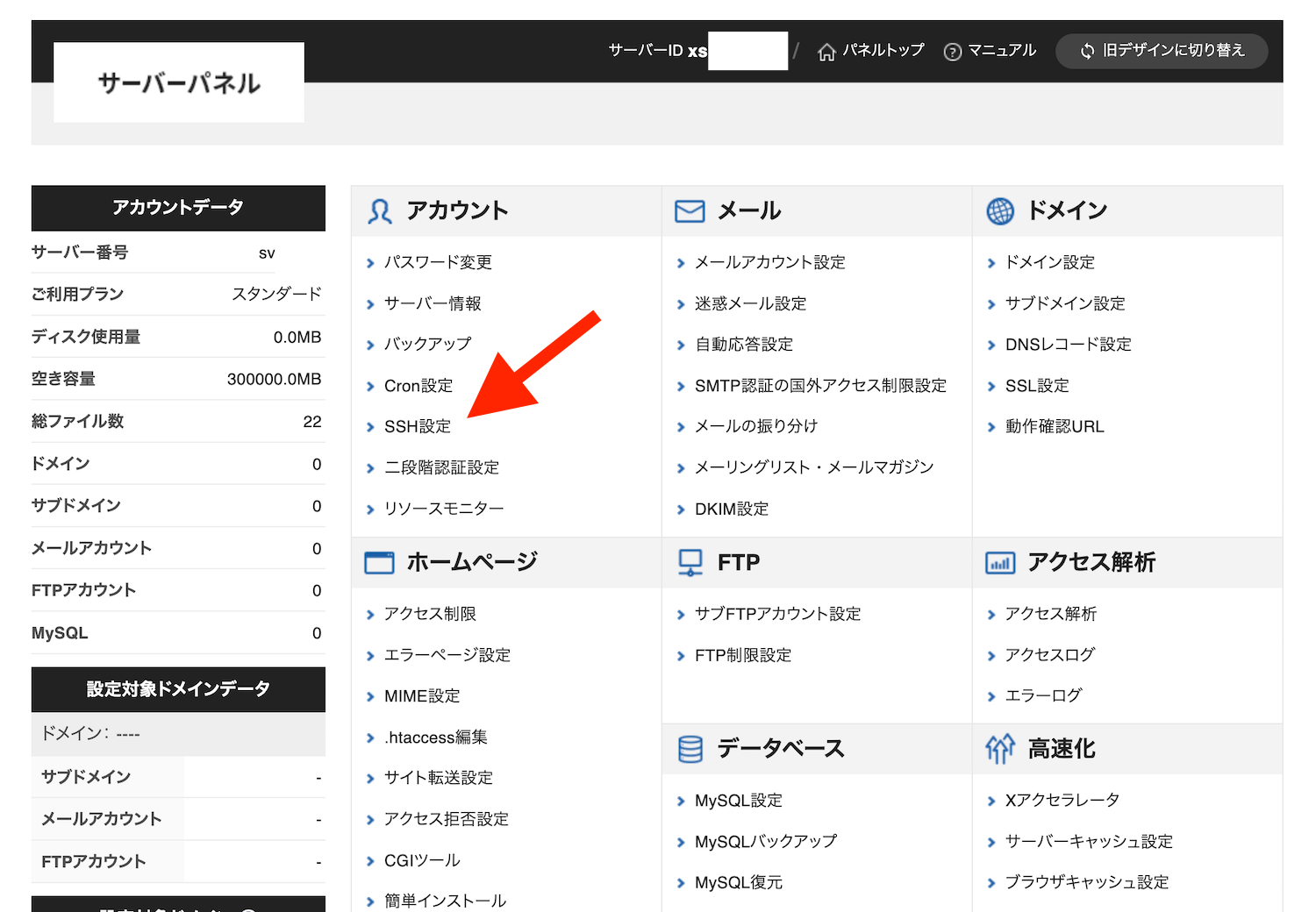This screenshot has width=1316, height=912.
Task: Open パネルトップ in the header
Action: [882, 51]
